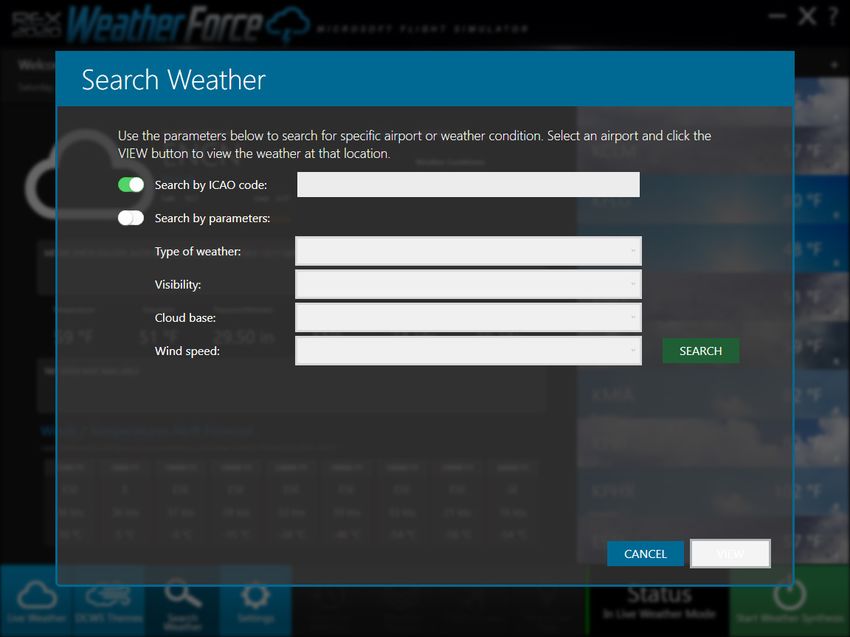This screenshot has width=850, height=637.
Task: Enable the Search by ICAO code toggle
Action: [x=131, y=185]
